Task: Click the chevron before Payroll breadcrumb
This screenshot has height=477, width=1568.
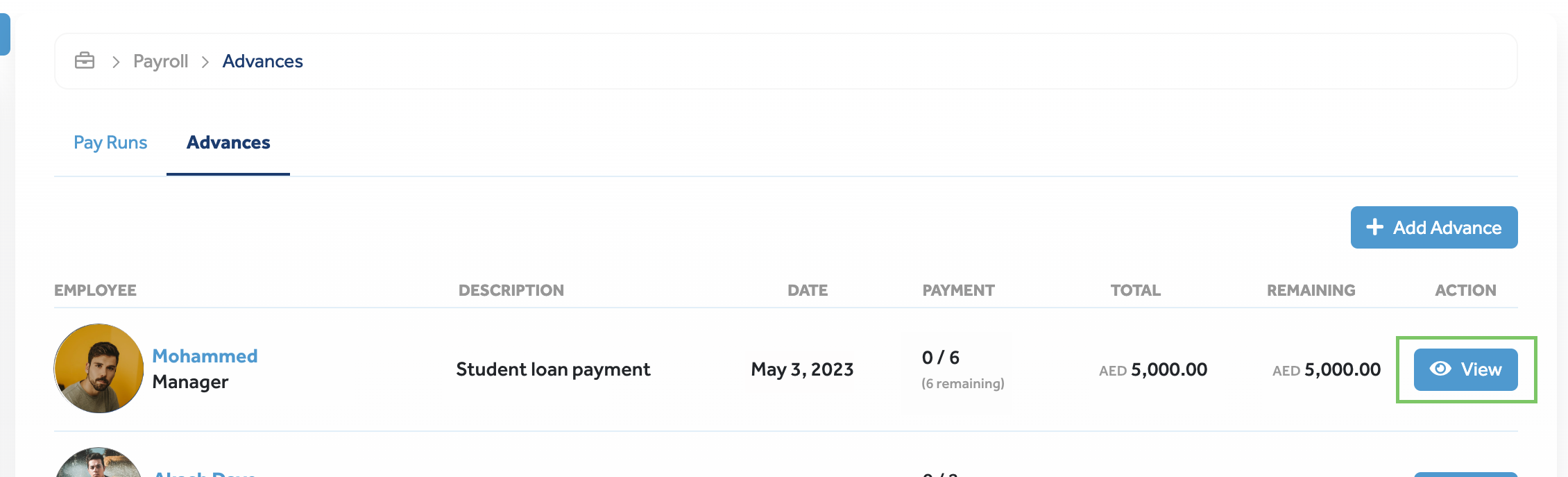Action: [x=116, y=62]
